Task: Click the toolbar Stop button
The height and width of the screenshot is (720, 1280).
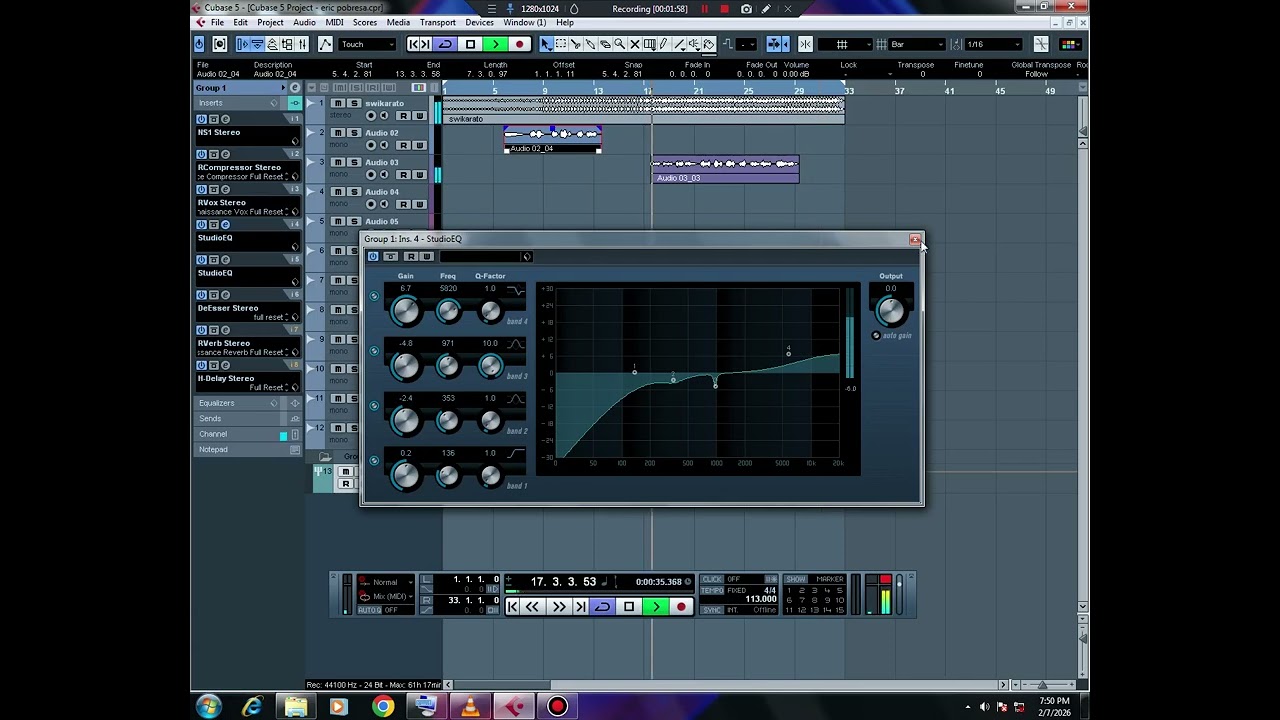Action: (470, 44)
